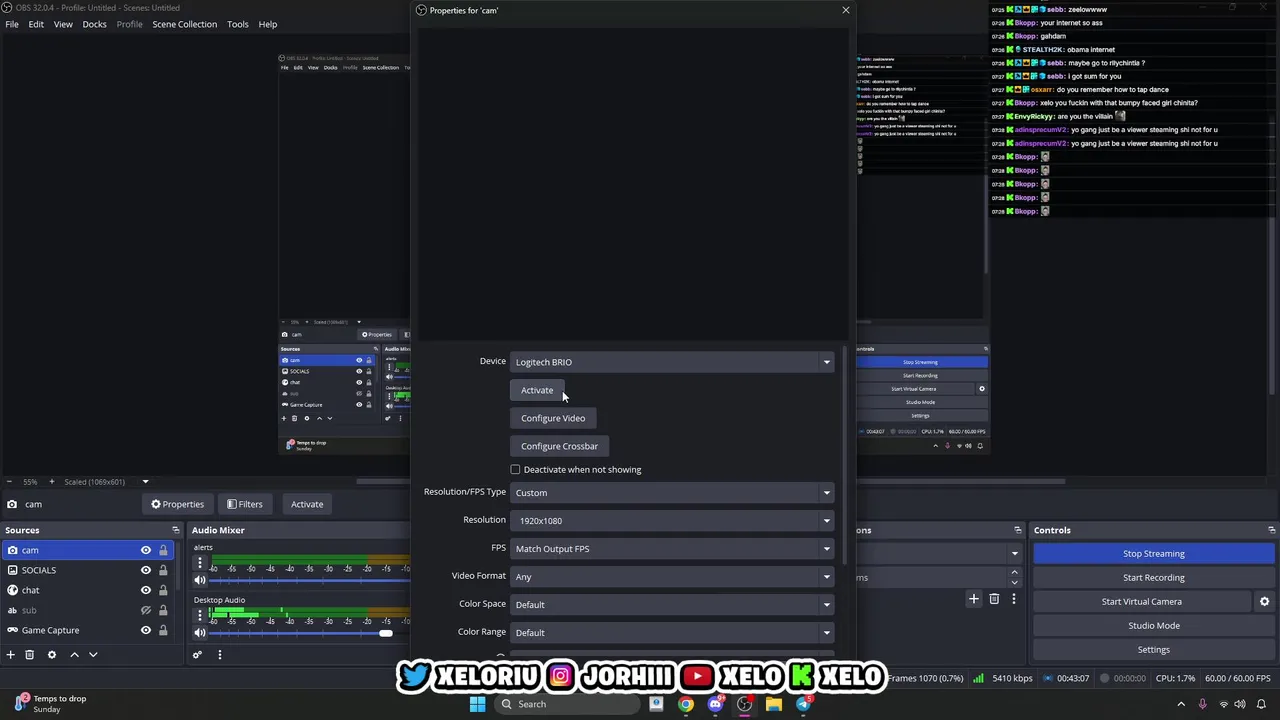Select the Game Capture source row
1280x720 pixels.
tap(88, 630)
